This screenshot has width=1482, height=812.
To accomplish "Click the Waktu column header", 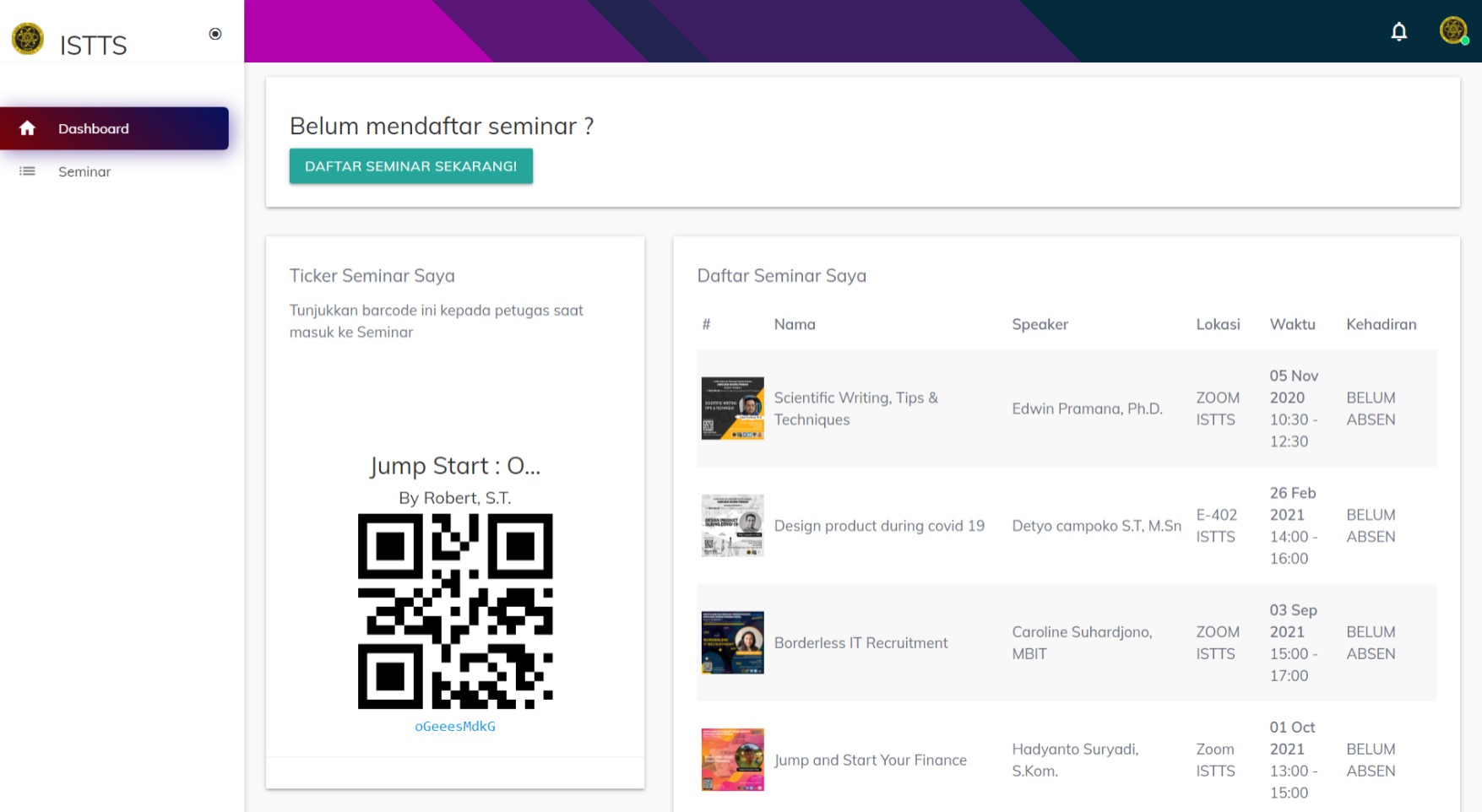I will [1292, 324].
